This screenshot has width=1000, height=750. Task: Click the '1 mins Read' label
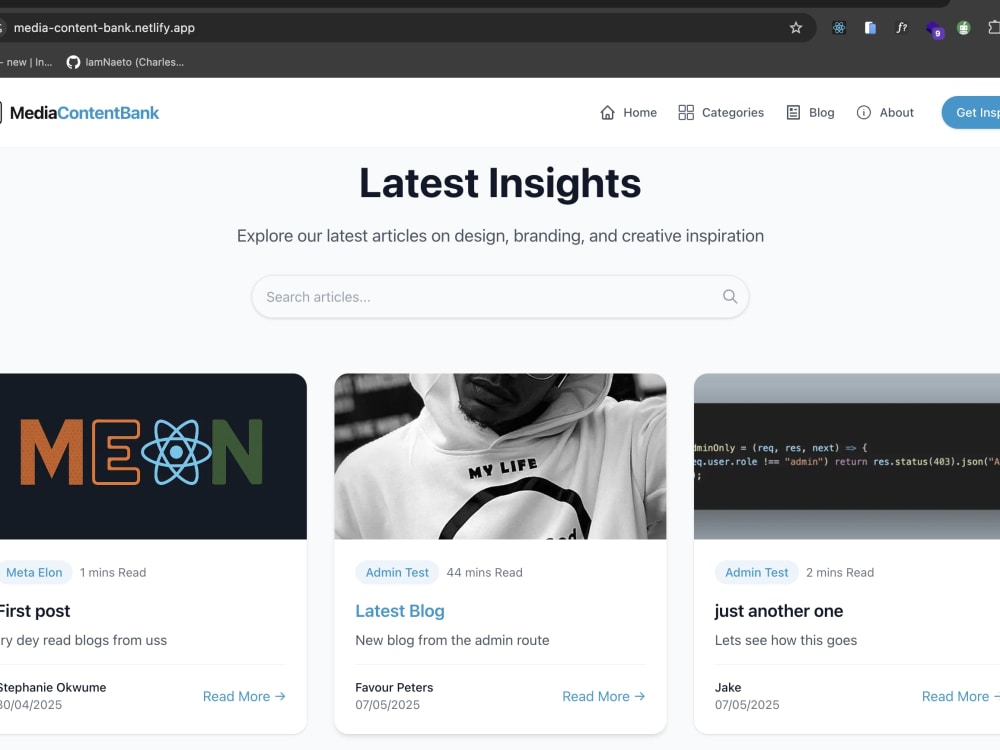(113, 572)
